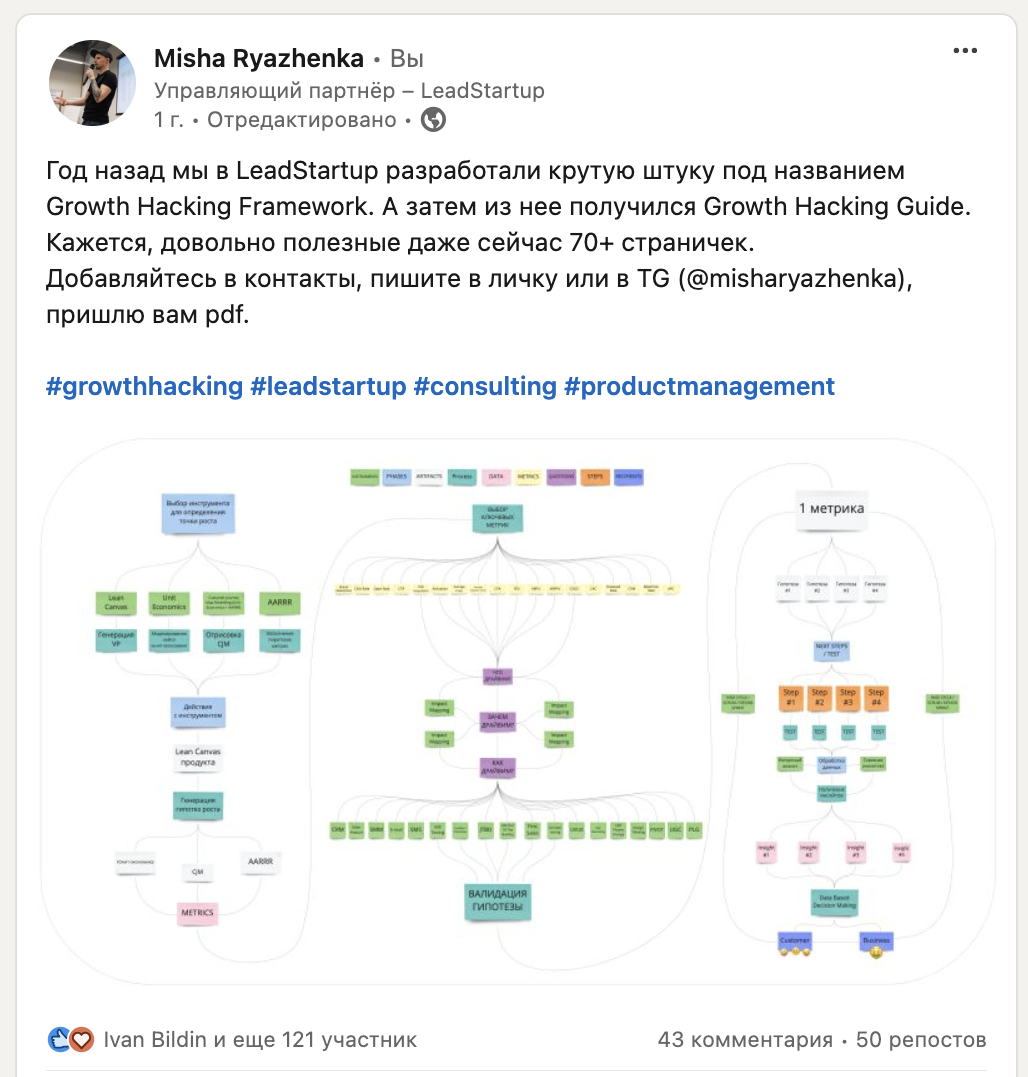Image resolution: width=1028 pixels, height=1077 pixels.
Task: Open the #productmanagement hashtag
Action: (x=699, y=386)
